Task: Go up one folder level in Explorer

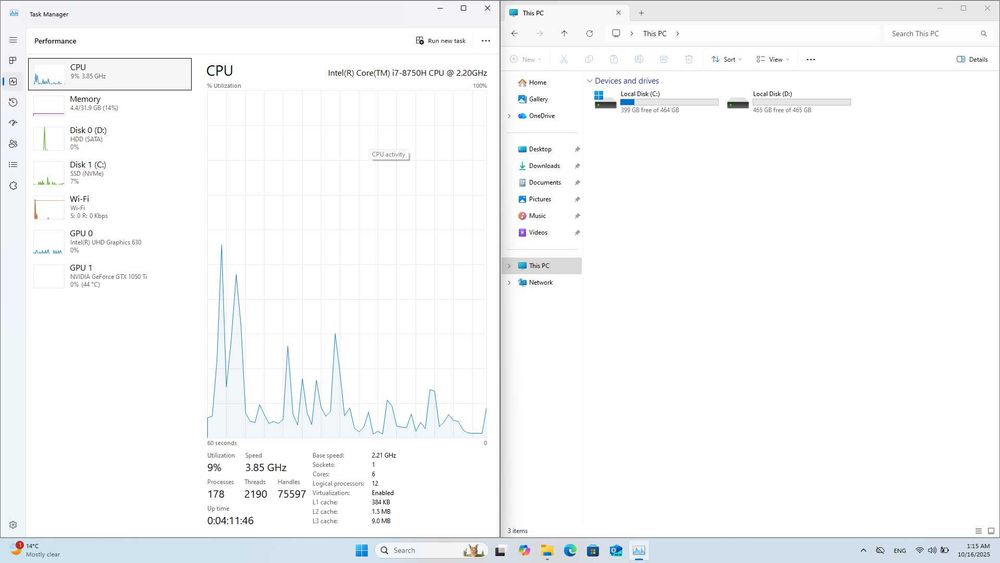Action: click(x=564, y=34)
